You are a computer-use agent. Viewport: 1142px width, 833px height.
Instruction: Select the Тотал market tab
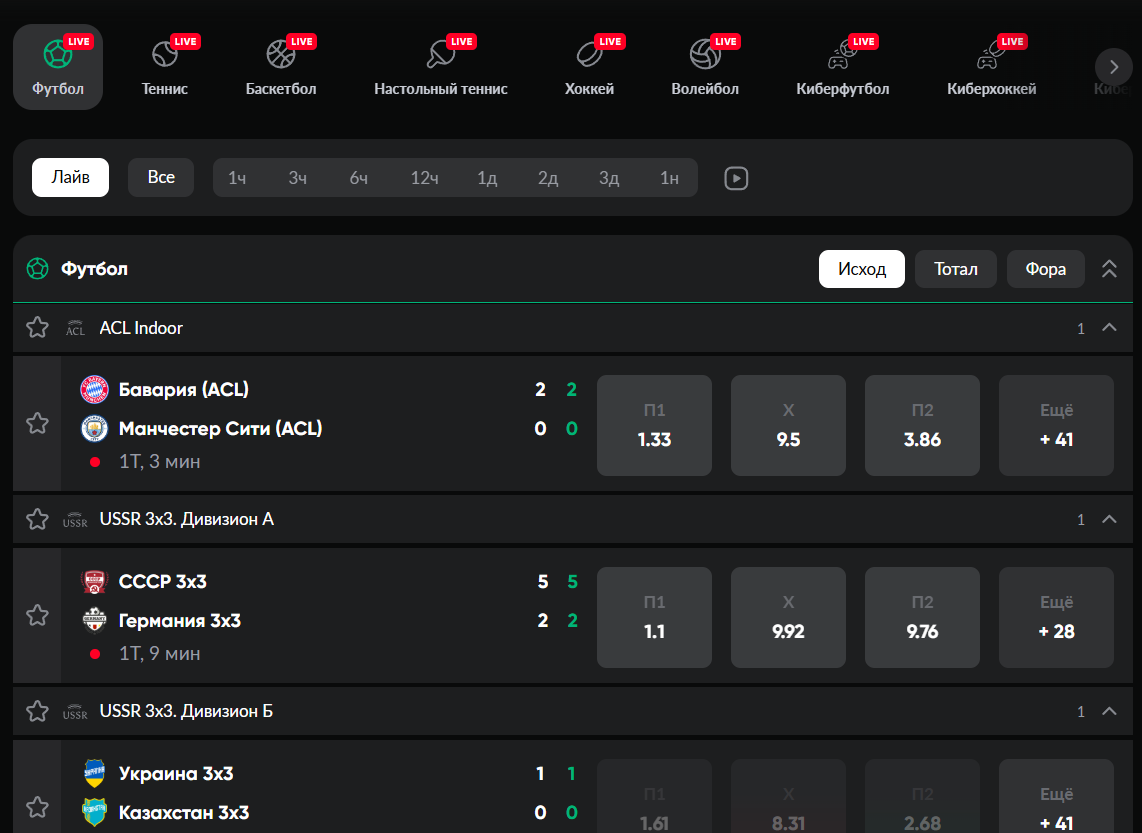(x=956, y=269)
